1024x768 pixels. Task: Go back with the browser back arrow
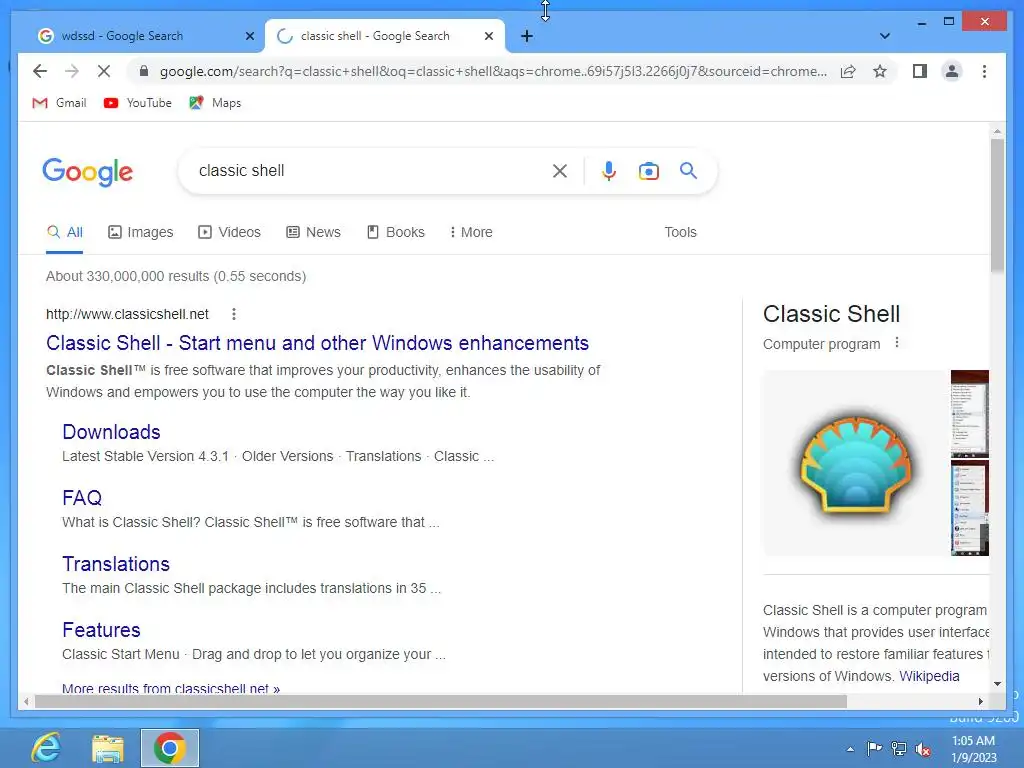[x=40, y=71]
